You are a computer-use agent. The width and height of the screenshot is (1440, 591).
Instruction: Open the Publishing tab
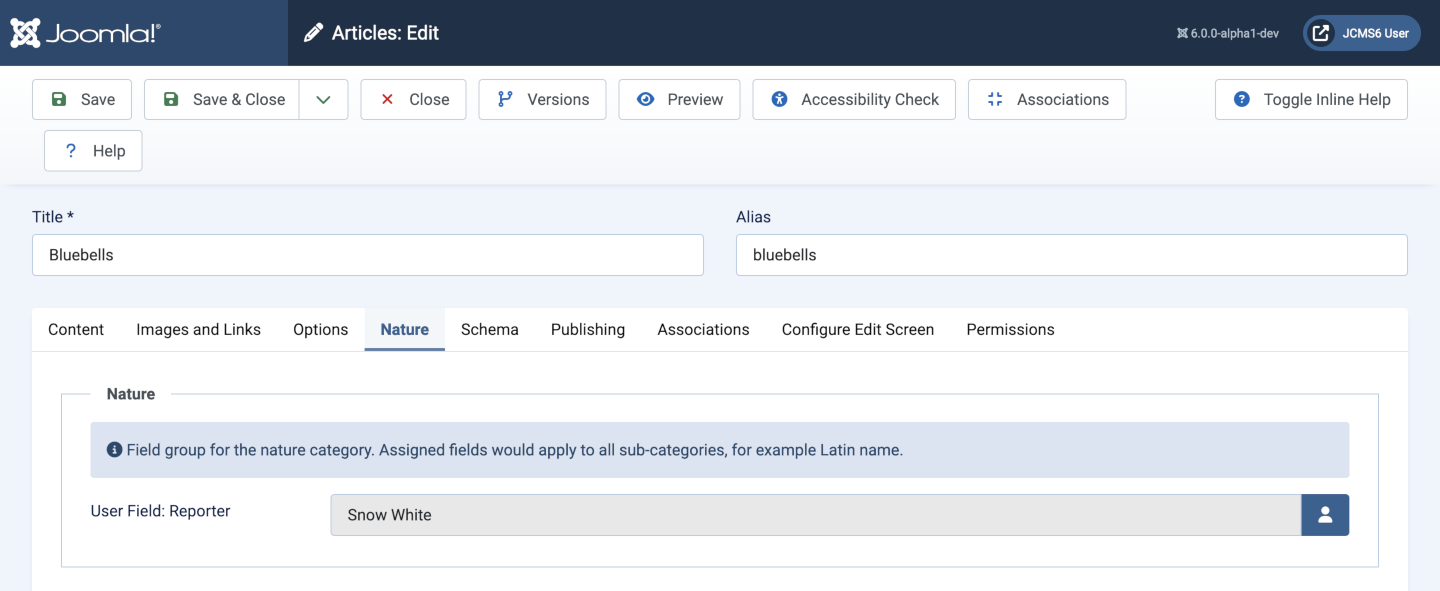point(587,329)
